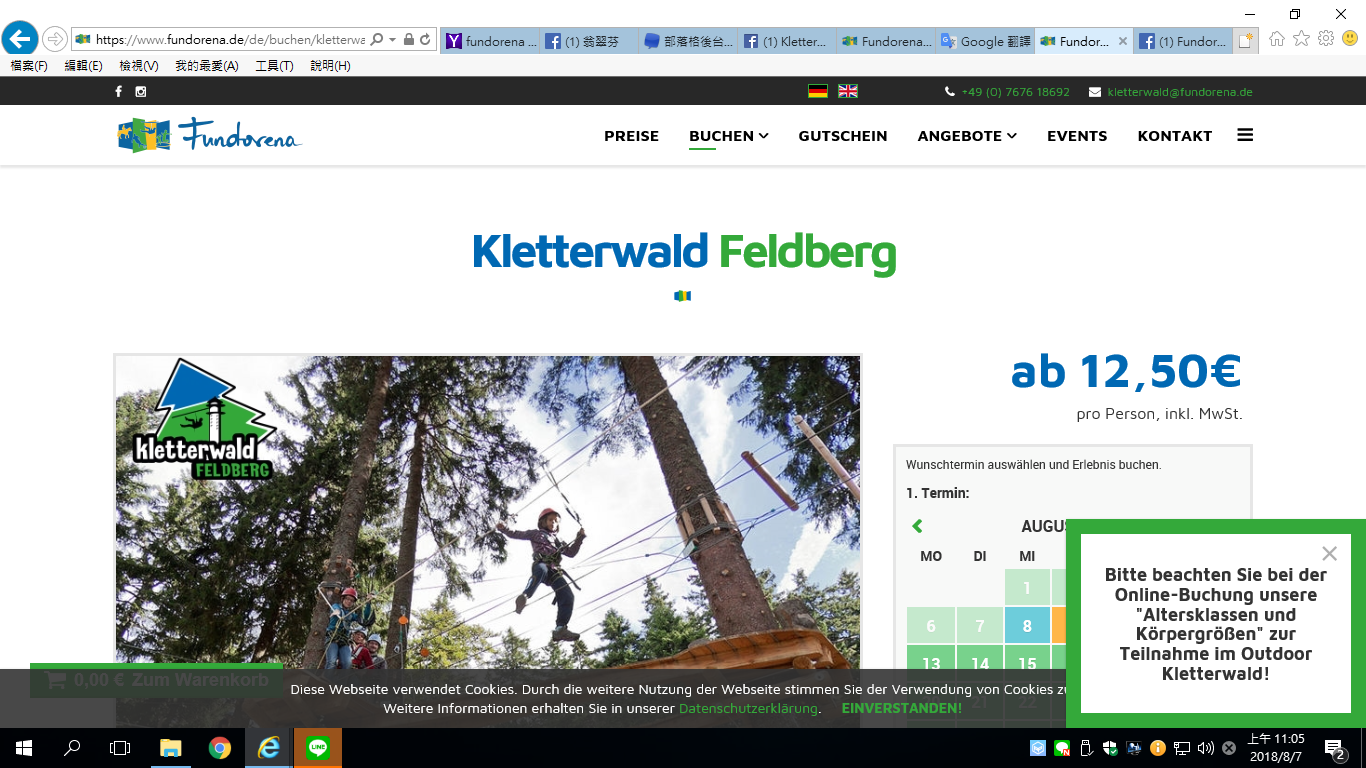Open the EVENTS page

pyautogui.click(x=1077, y=136)
